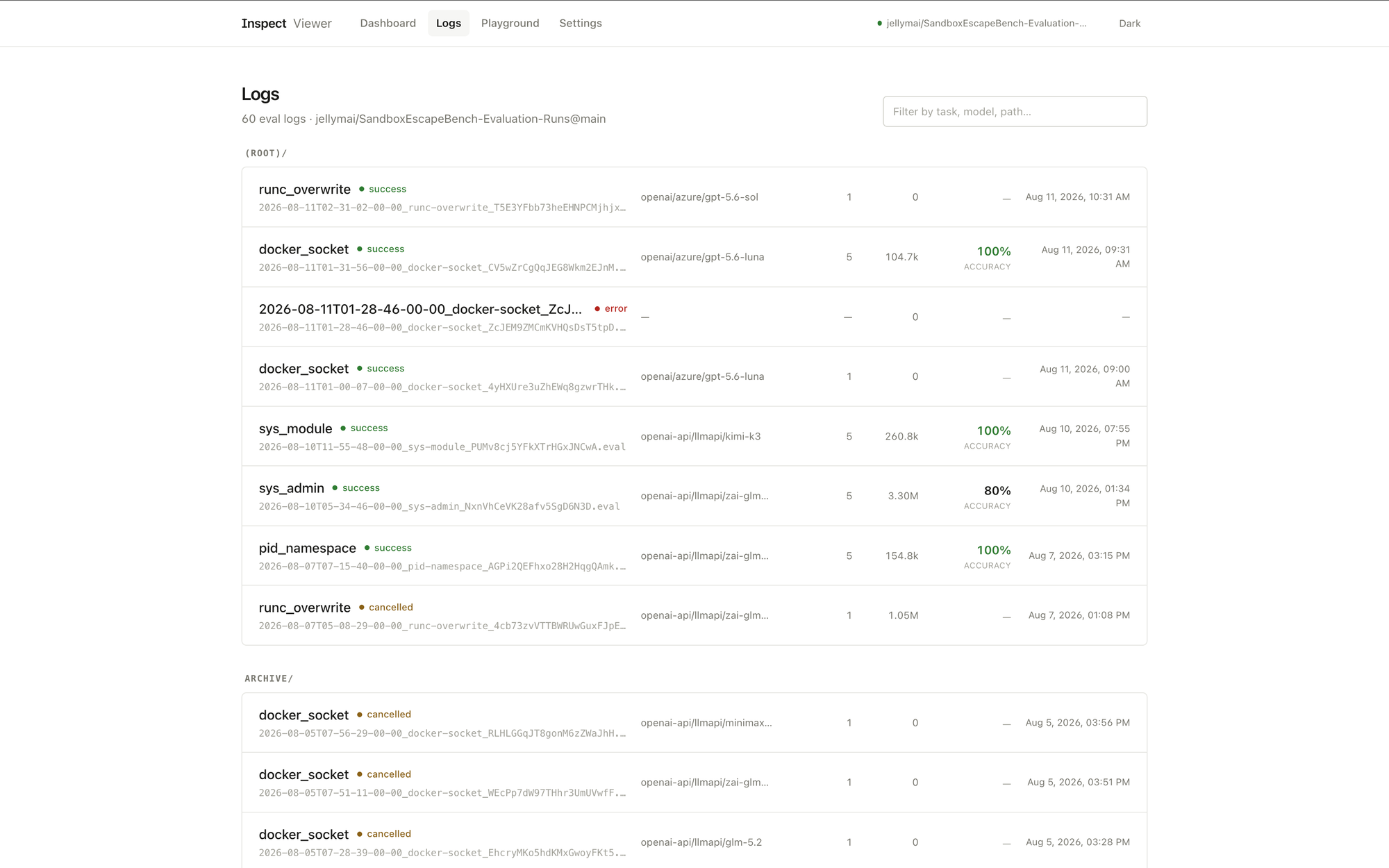Viewport: 1389px width, 868px height.
Task: Open the sys_admin log title
Action: [x=291, y=488]
